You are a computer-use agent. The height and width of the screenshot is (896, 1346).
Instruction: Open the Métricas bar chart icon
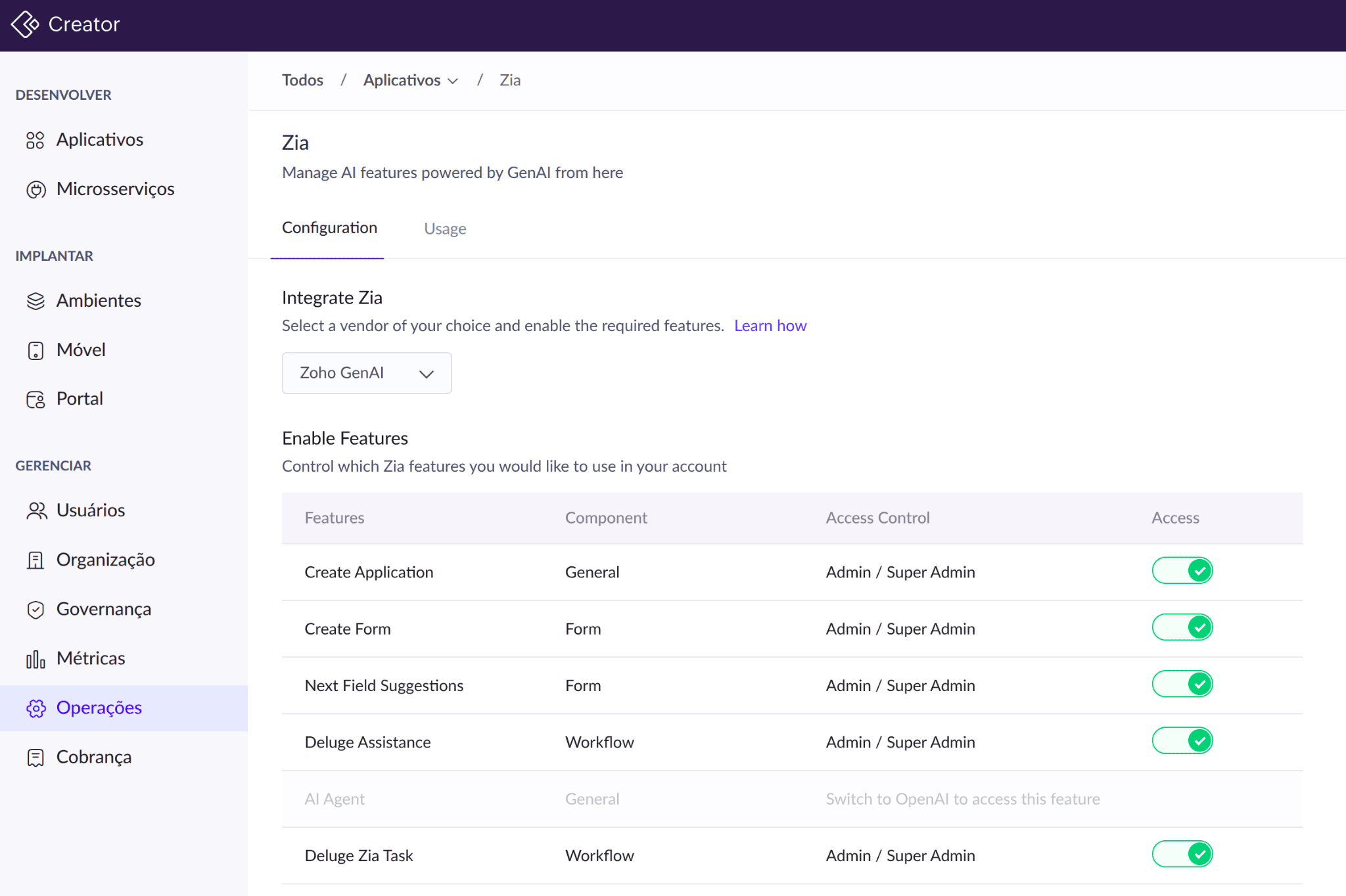point(35,659)
